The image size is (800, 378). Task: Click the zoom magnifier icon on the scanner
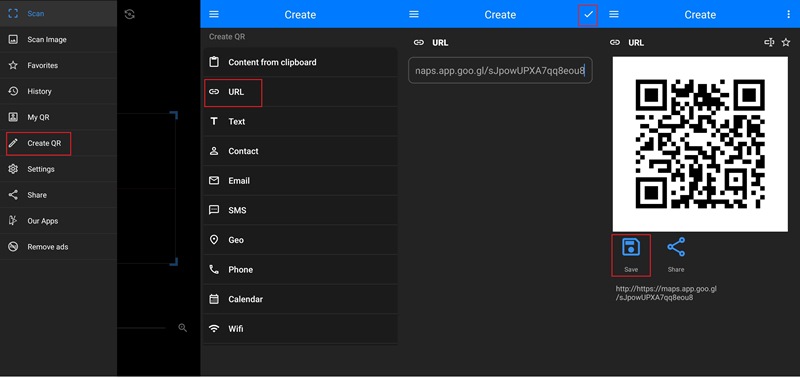[x=183, y=328]
